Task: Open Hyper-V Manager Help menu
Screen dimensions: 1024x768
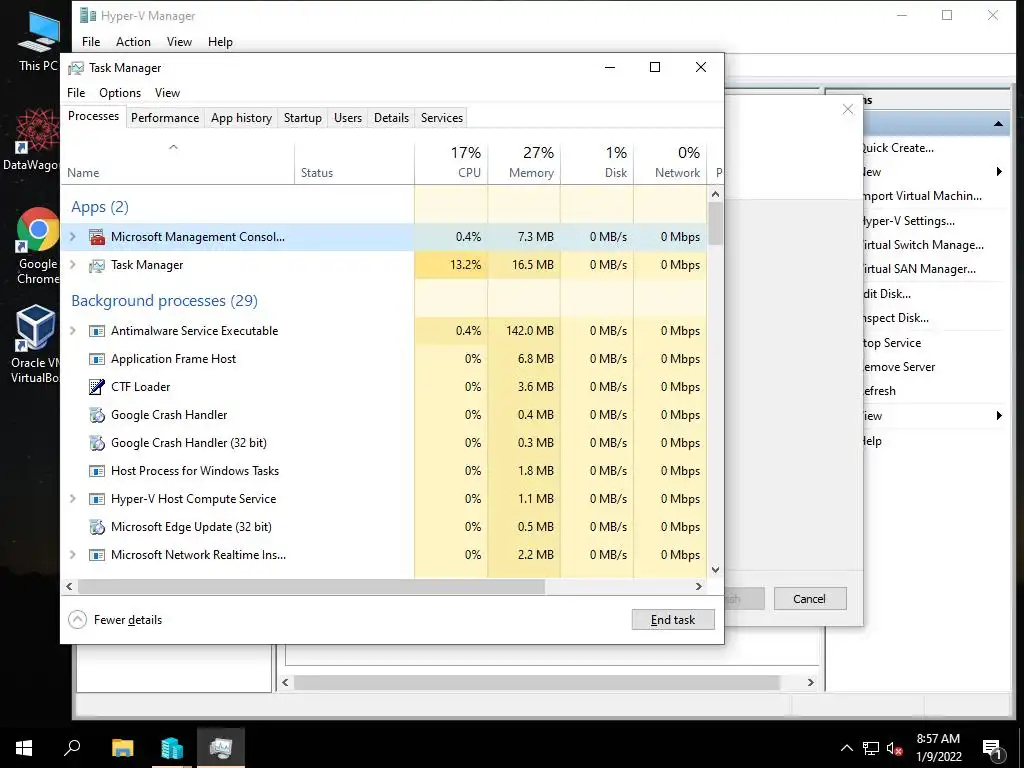Action: tap(220, 42)
